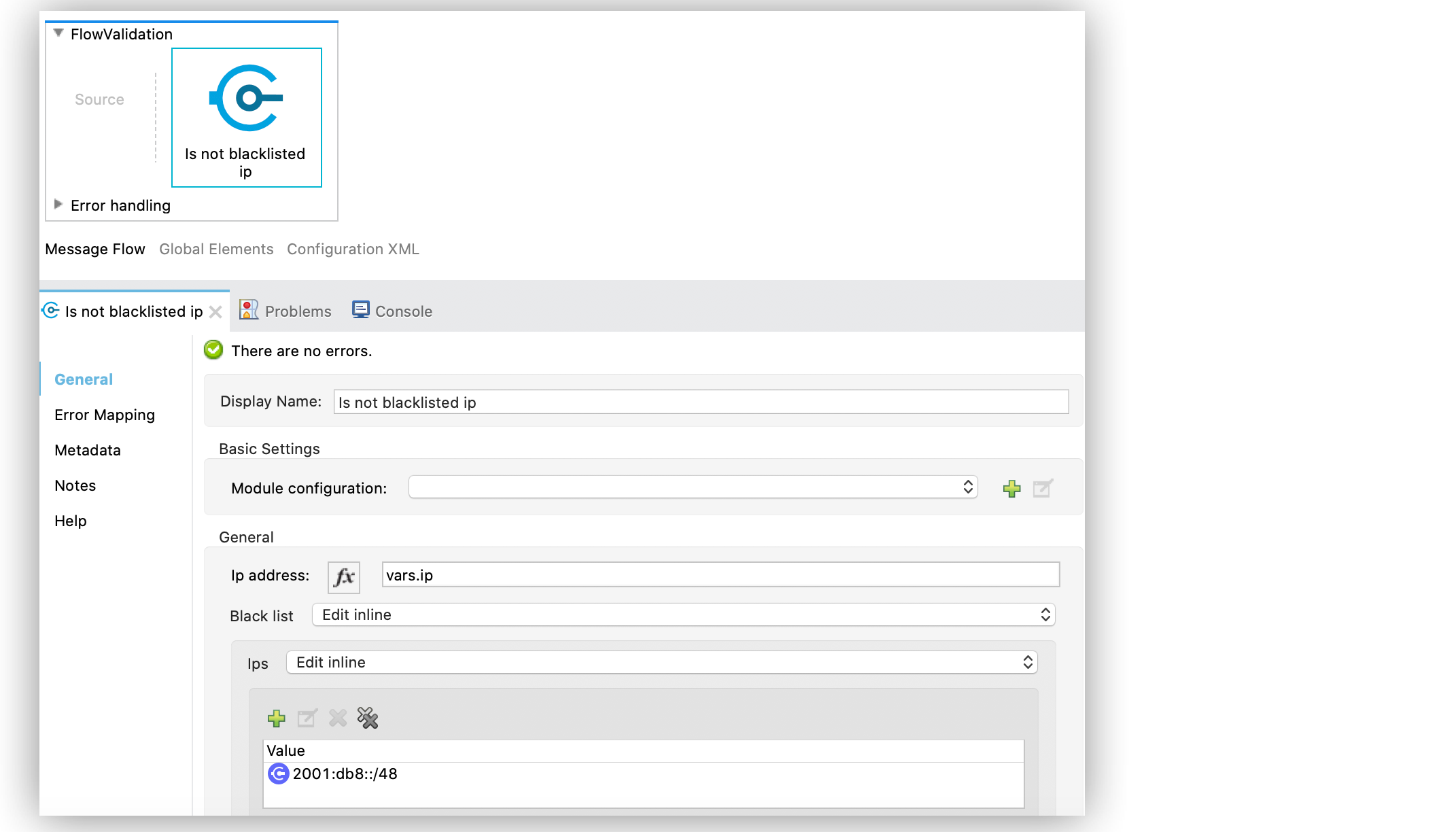Image resolution: width=1456 pixels, height=832 pixels.
Task: Edit the selected module configuration
Action: [1043, 488]
